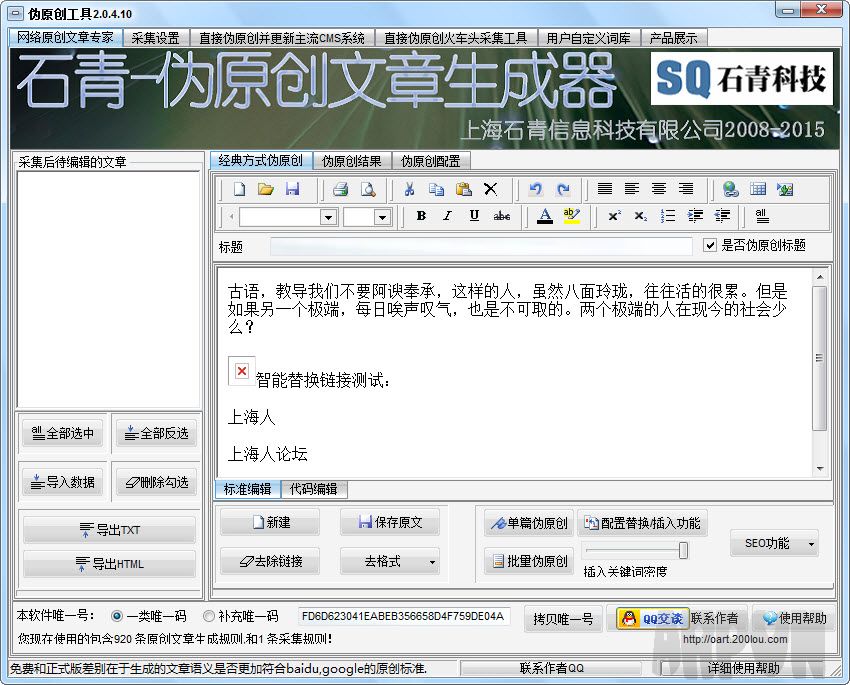Screen dimensions: 850x685
Task: Click the 插入关键词密度 slider handle
Action: click(x=683, y=550)
